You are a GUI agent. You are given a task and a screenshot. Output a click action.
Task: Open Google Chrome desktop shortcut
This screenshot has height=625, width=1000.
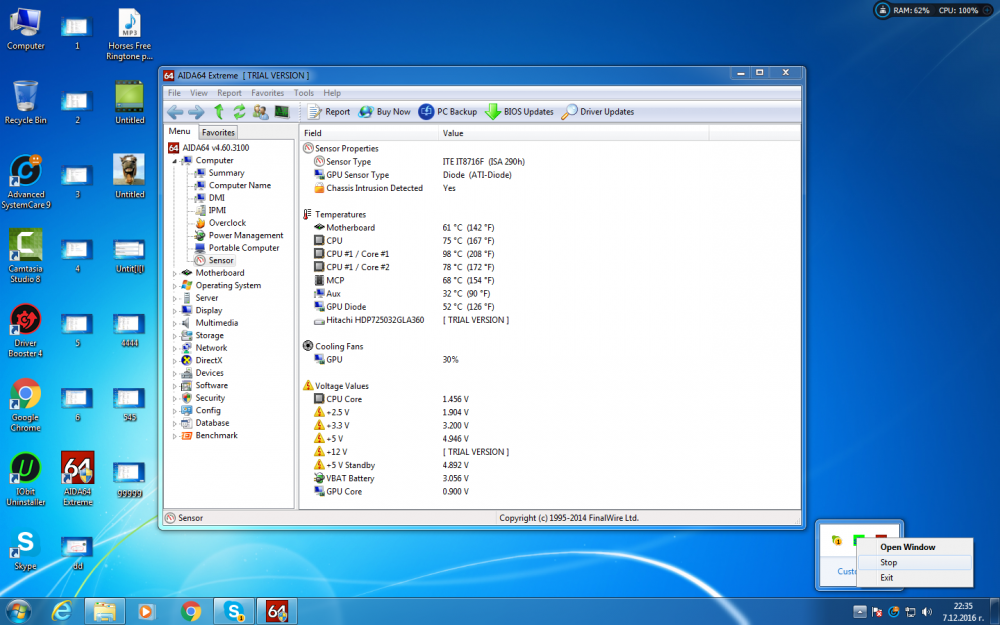click(x=26, y=406)
